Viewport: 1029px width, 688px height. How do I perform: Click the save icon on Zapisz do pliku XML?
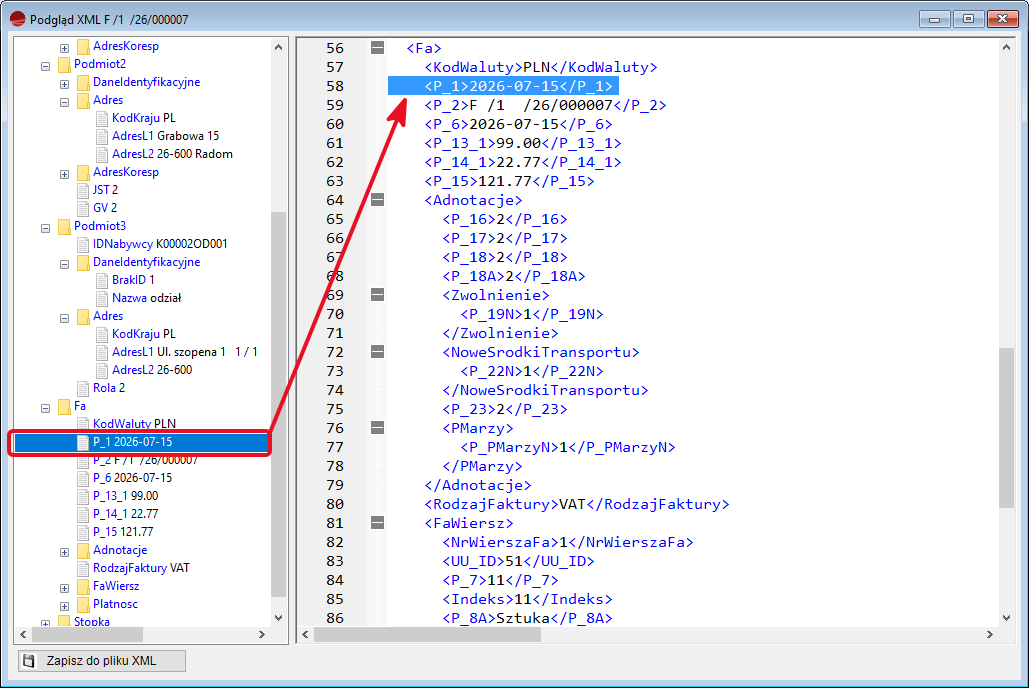click(x=29, y=661)
